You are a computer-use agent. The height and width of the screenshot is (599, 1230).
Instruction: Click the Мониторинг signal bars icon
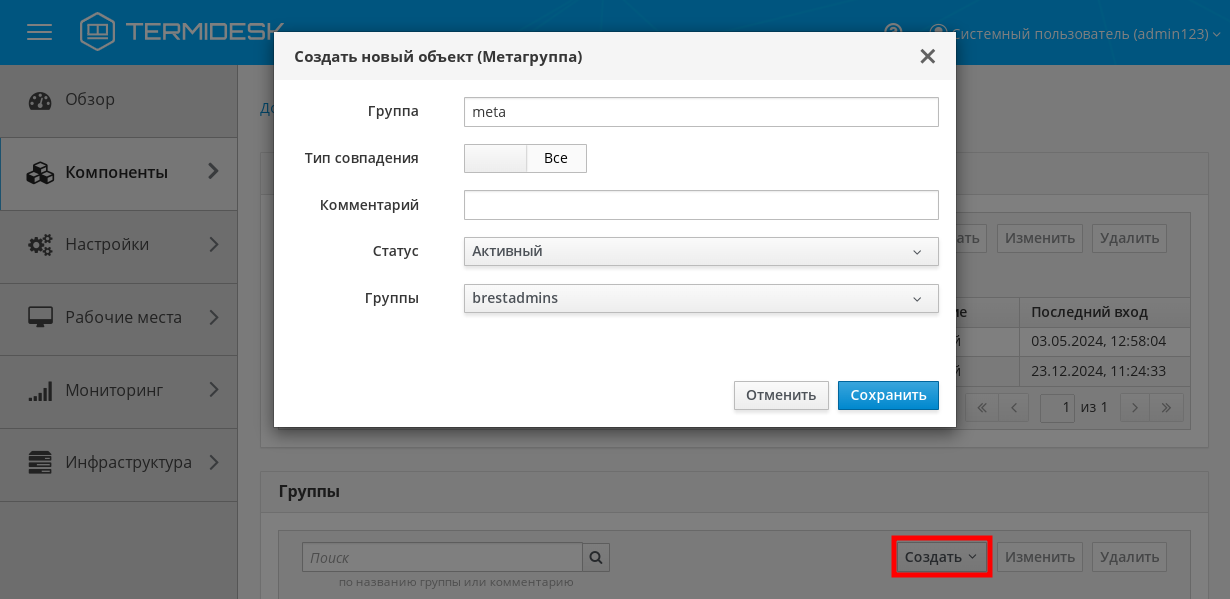click(40, 391)
